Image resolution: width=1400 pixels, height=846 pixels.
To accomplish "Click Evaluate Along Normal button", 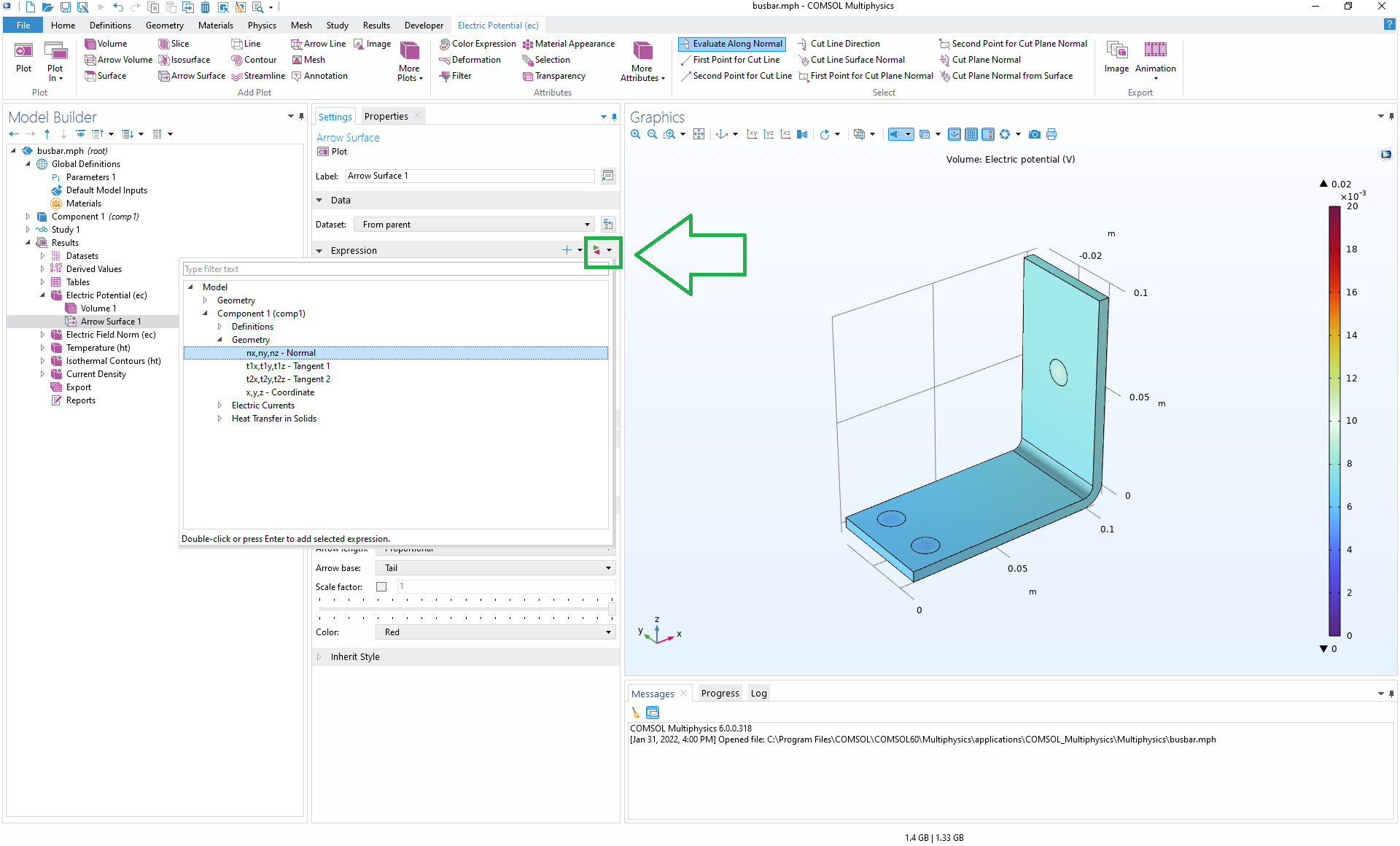I will point(731,44).
